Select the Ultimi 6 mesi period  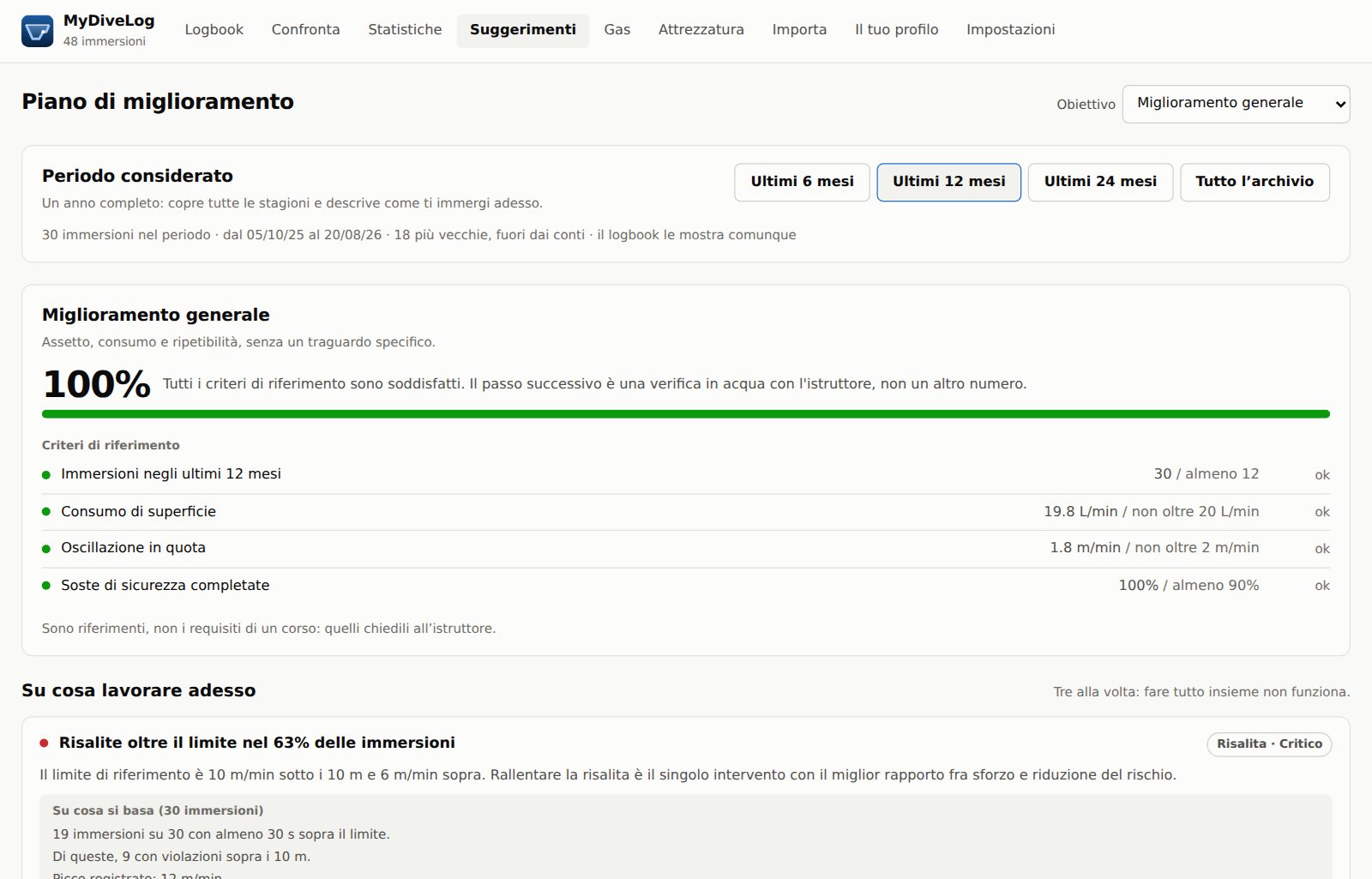(x=803, y=182)
